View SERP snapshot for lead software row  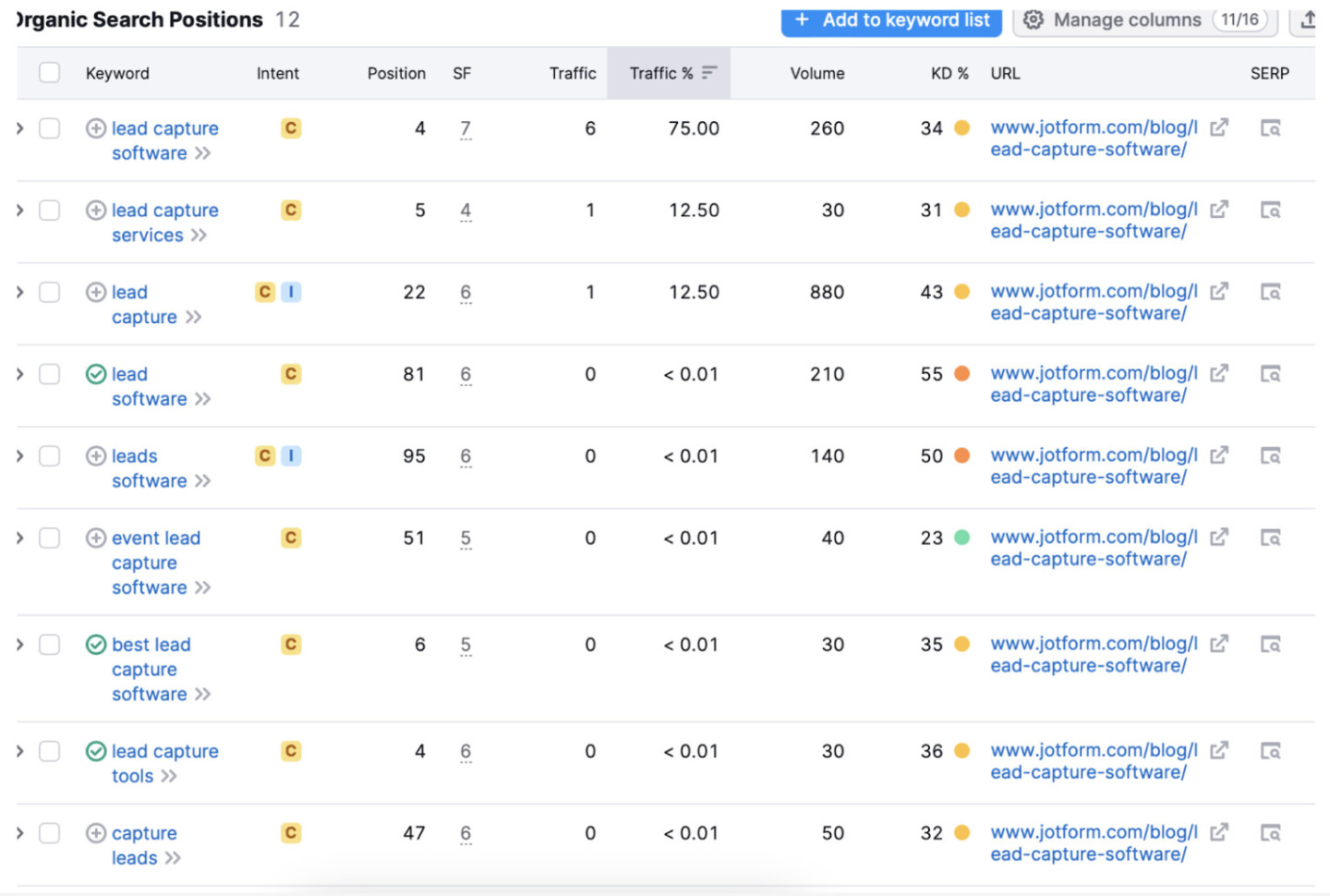pyautogui.click(x=1271, y=374)
